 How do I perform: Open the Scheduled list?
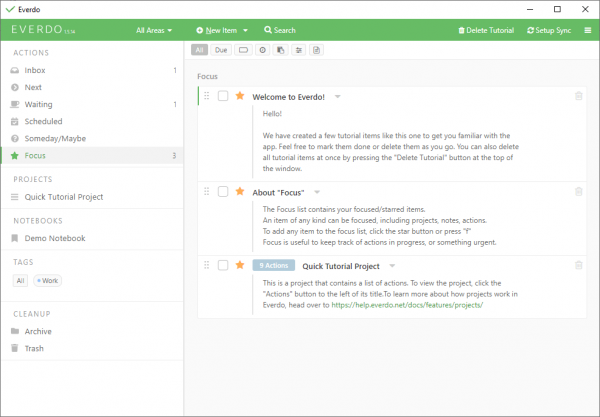coord(92,121)
